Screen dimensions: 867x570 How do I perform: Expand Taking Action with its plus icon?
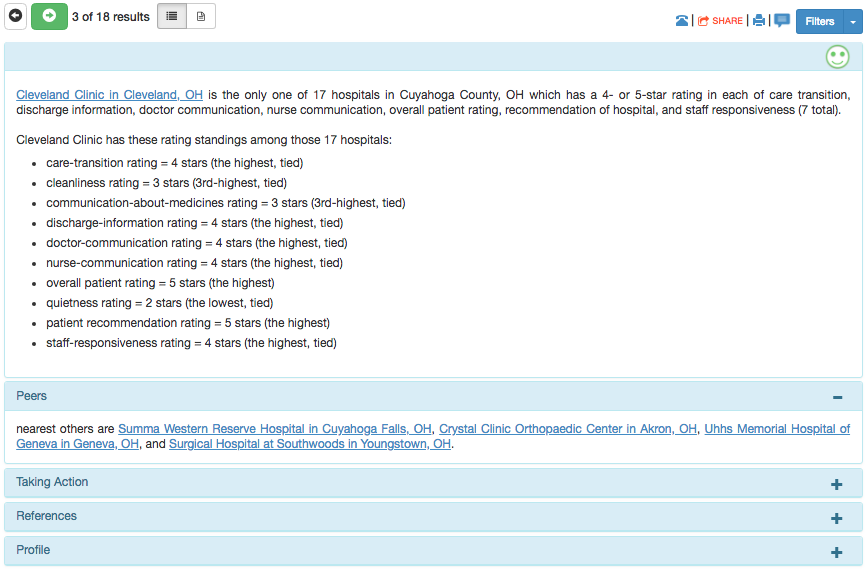coord(837,484)
